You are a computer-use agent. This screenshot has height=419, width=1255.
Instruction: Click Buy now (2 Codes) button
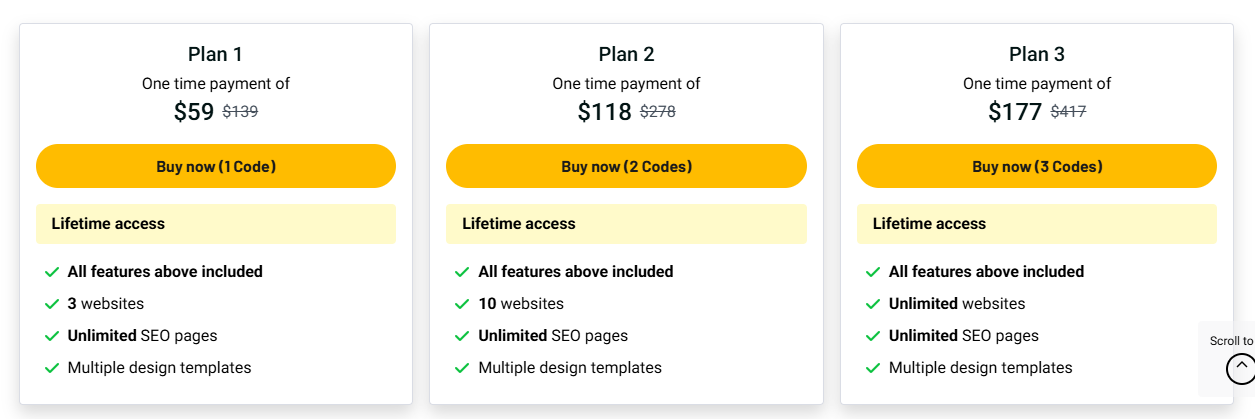coord(626,166)
